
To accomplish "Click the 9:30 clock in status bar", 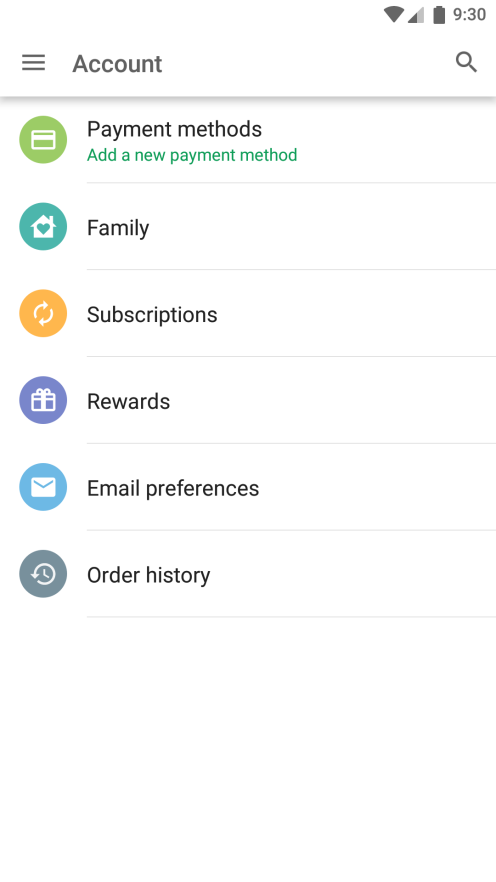I will (x=470, y=15).
